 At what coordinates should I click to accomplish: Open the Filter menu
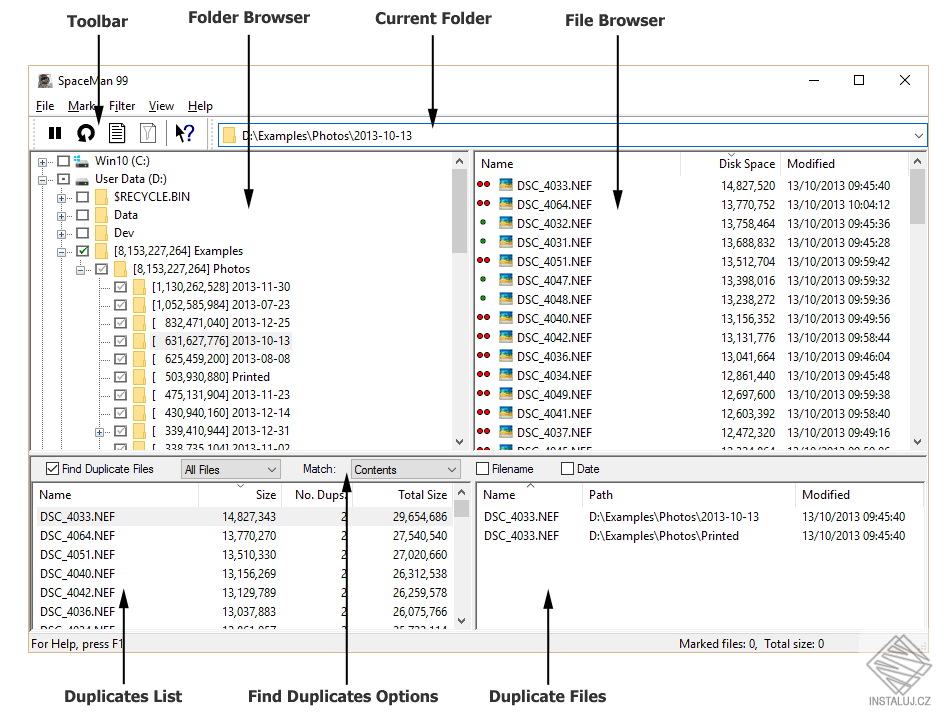122,106
